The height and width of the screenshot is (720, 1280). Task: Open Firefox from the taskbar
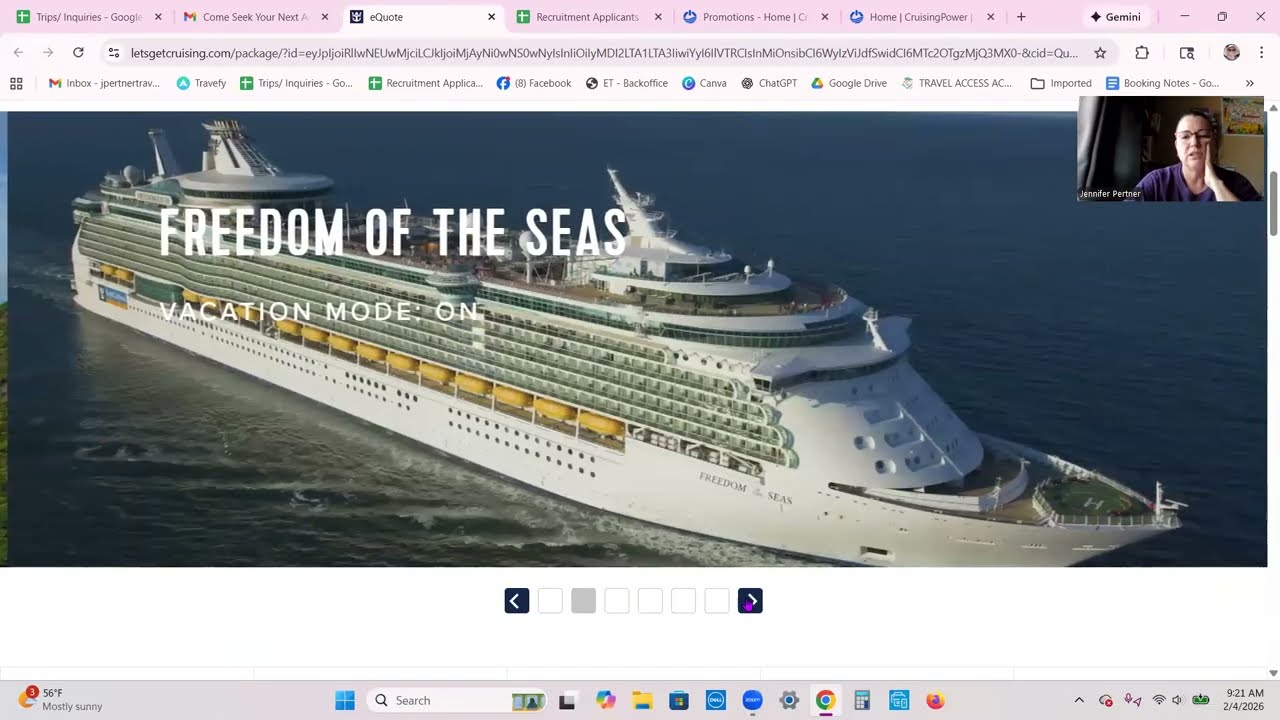point(935,700)
